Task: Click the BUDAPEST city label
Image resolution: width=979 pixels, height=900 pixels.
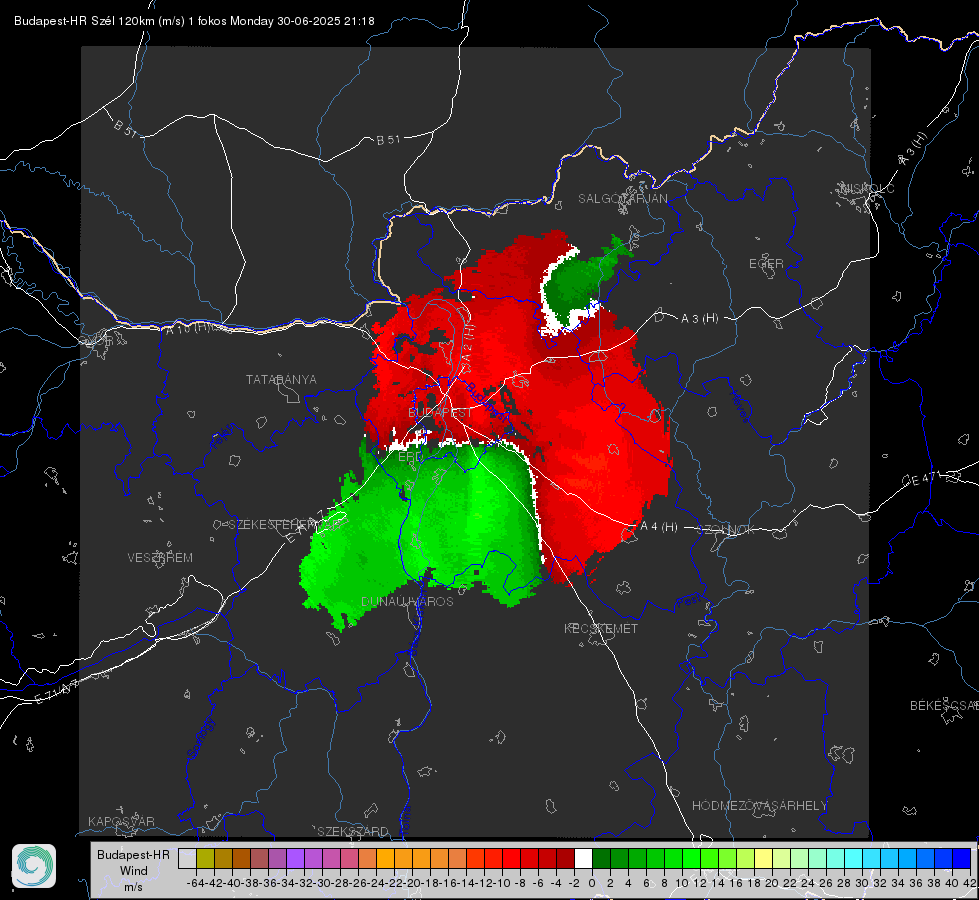Action: [440, 413]
